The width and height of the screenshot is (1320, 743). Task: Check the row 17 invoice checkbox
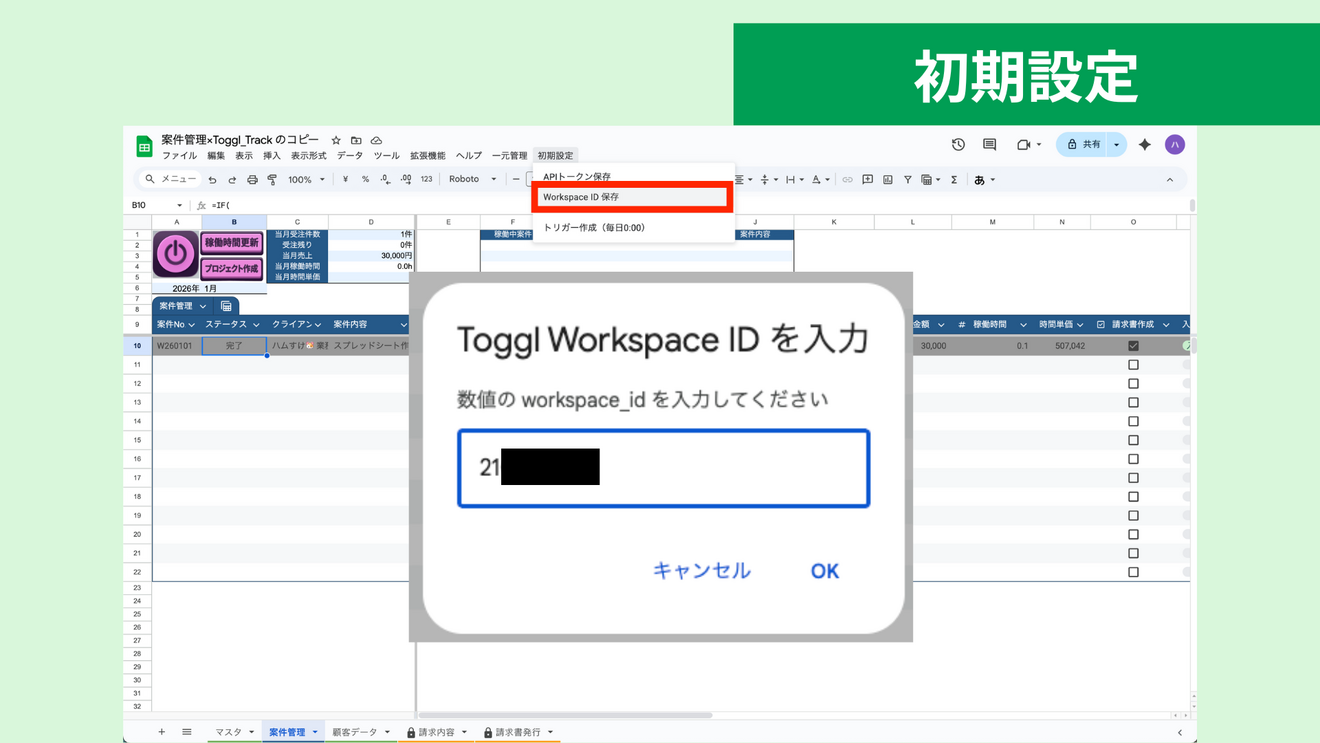[1133, 478]
